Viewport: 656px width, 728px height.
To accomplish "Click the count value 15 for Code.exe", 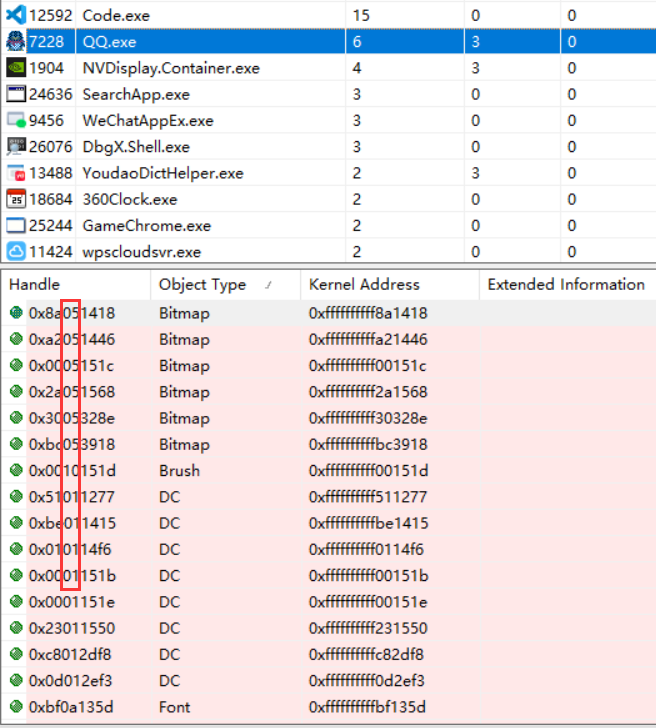I will (361, 15).
